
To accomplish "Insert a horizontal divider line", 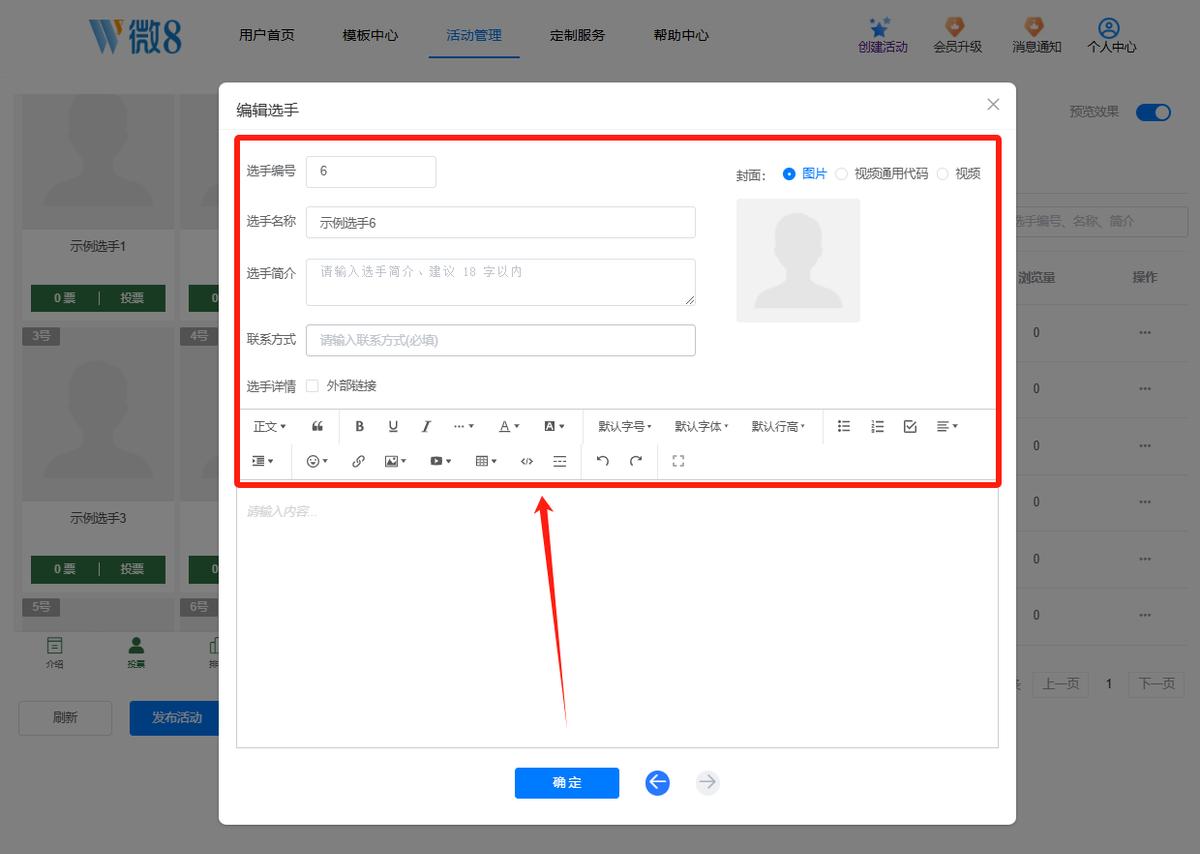I will click(560, 461).
